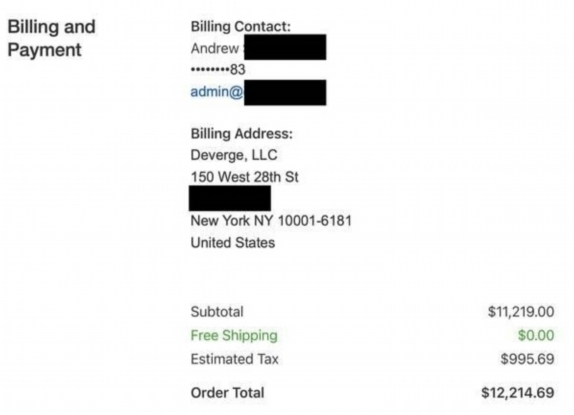The height and width of the screenshot is (415, 574).
Task: Click the Order Total label
Action: (x=227, y=393)
